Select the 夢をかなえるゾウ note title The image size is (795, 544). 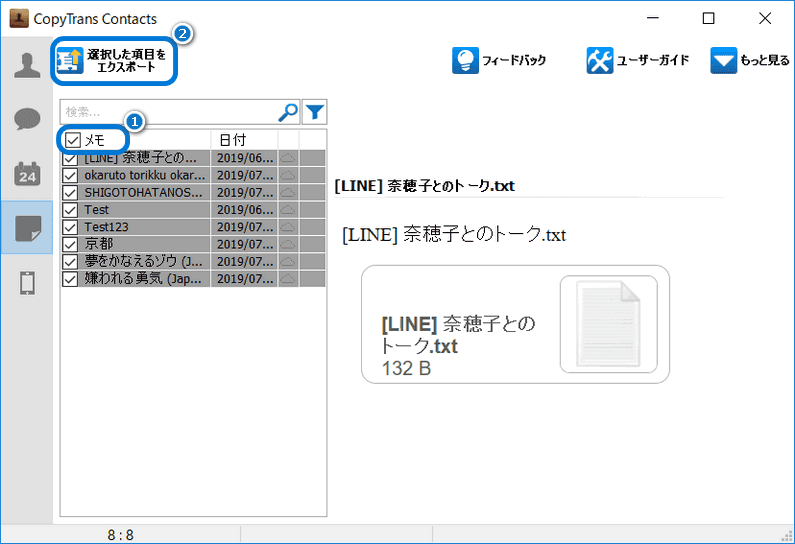[143, 262]
